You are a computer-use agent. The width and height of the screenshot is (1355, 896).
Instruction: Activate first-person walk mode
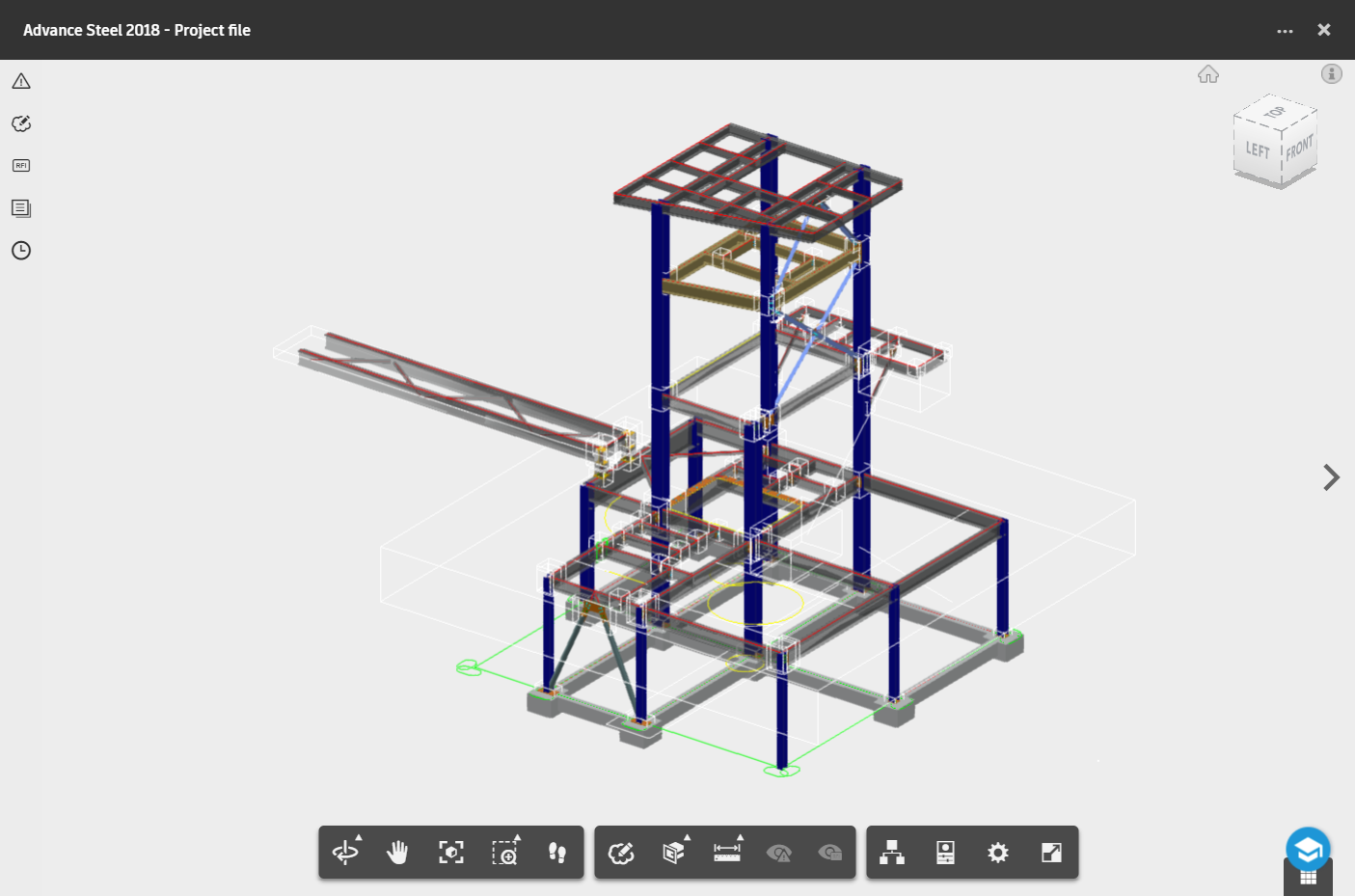coord(558,853)
